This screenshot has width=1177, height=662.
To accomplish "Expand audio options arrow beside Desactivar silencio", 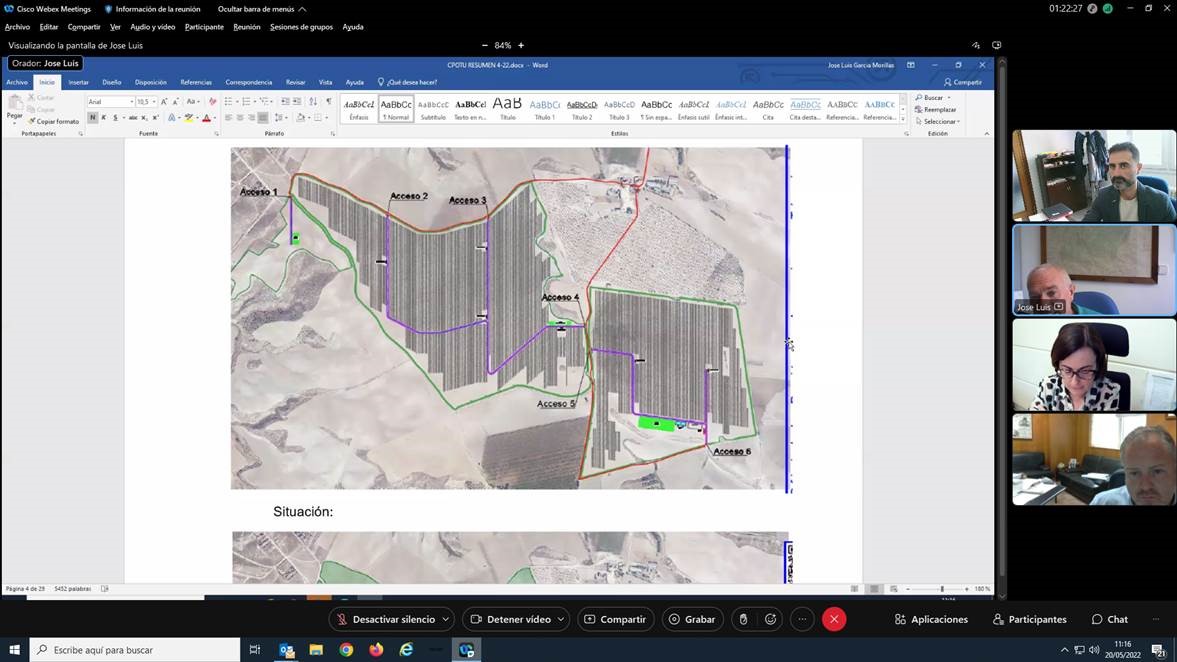I will (x=446, y=619).
